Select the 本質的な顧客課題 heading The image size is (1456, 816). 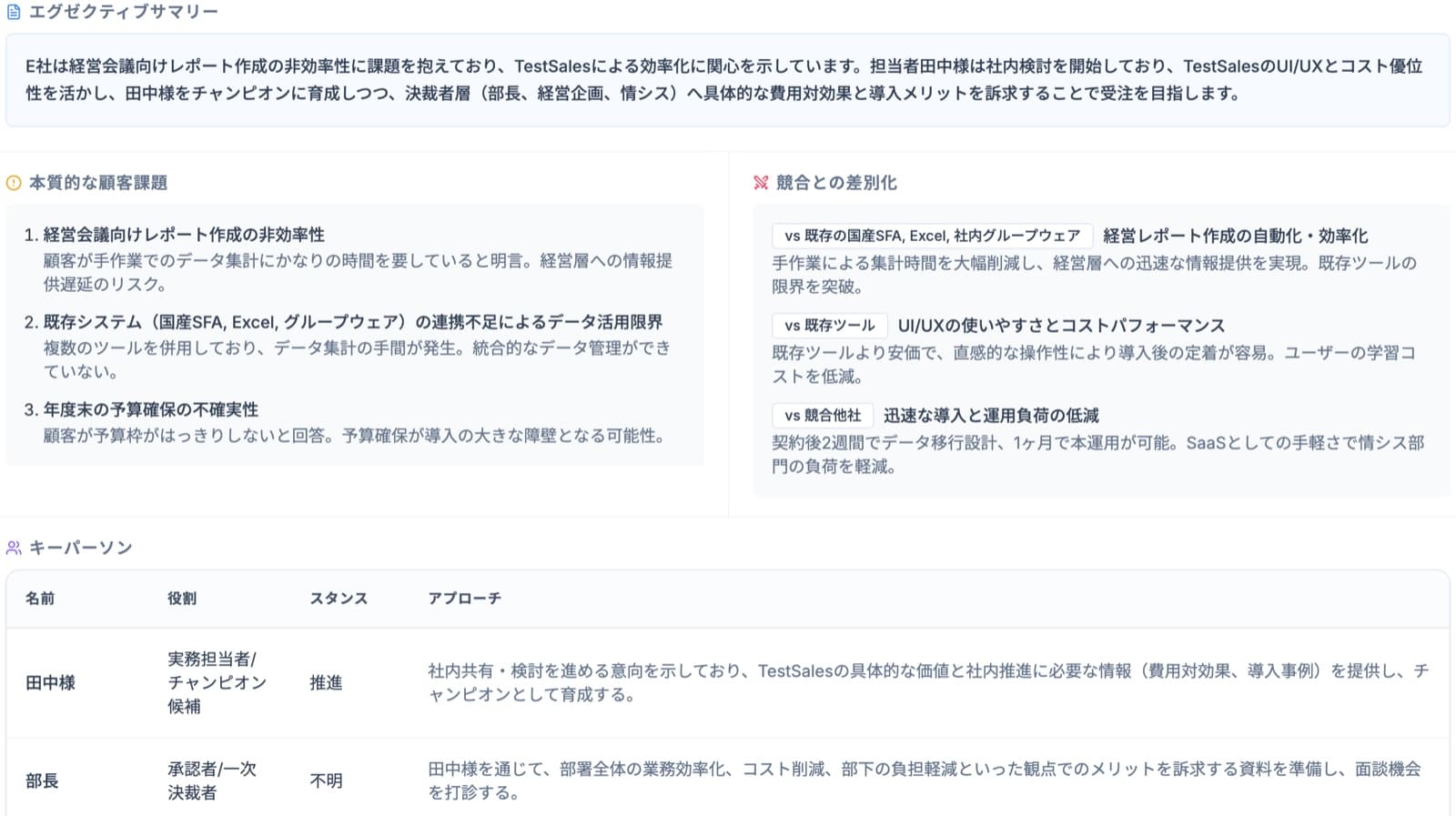click(x=98, y=183)
